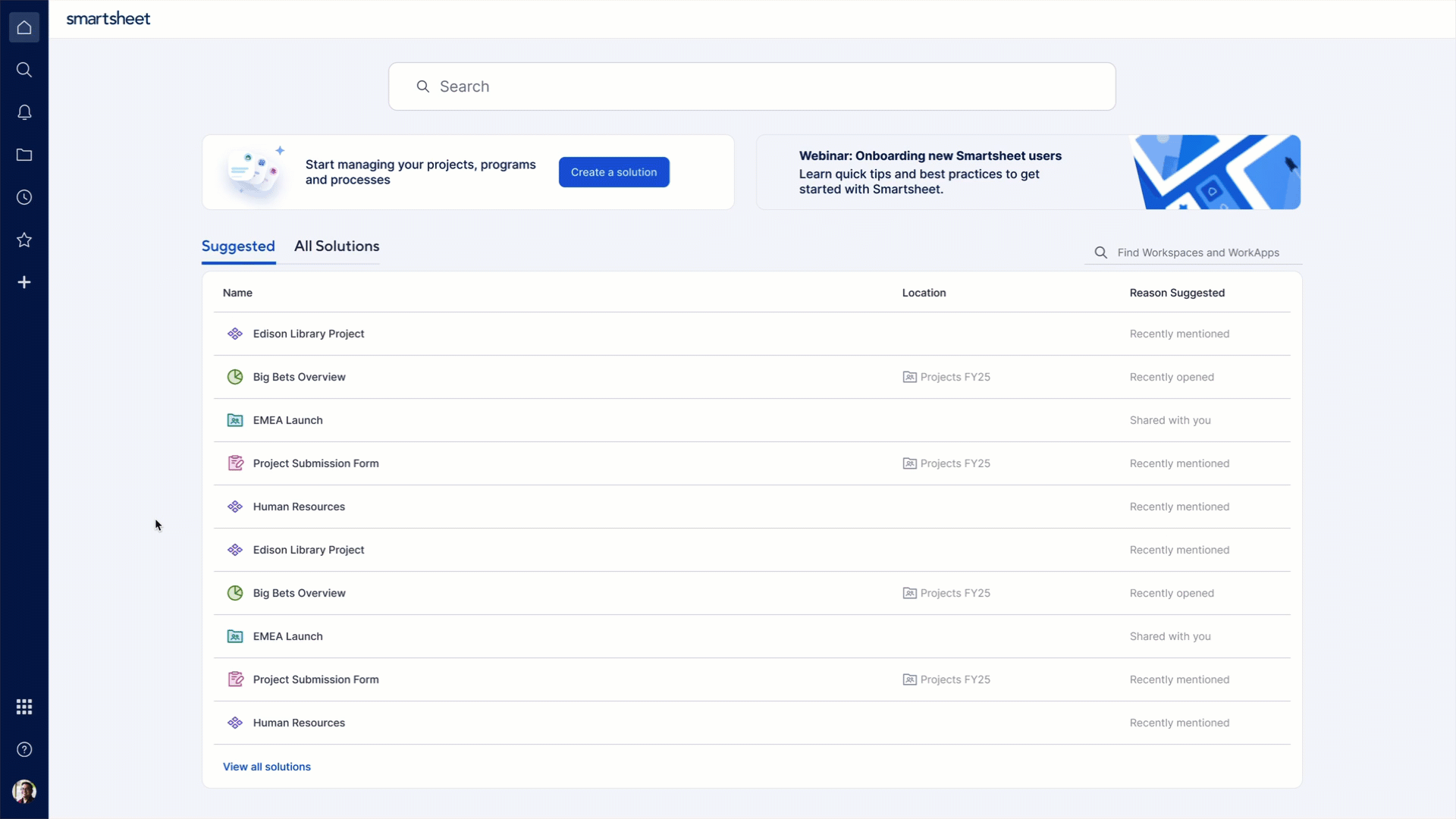Screen dimensions: 1456x819
Task: Click the Create a solution button
Action: [614, 172]
